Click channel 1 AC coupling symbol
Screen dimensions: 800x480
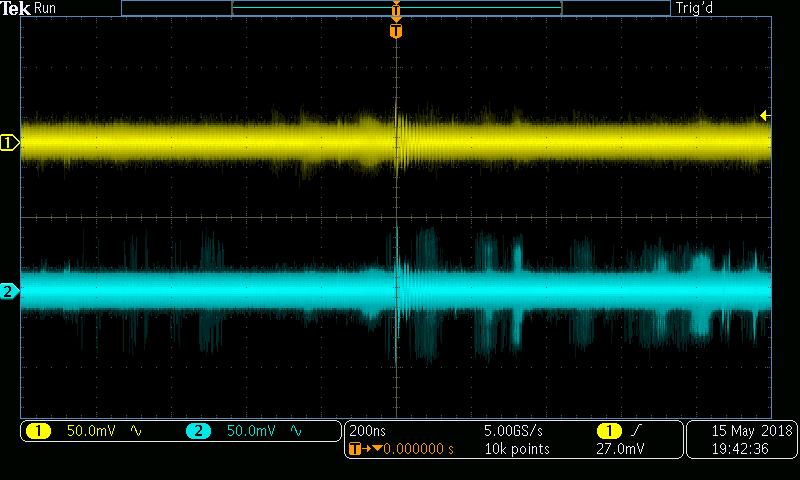click(x=136, y=431)
